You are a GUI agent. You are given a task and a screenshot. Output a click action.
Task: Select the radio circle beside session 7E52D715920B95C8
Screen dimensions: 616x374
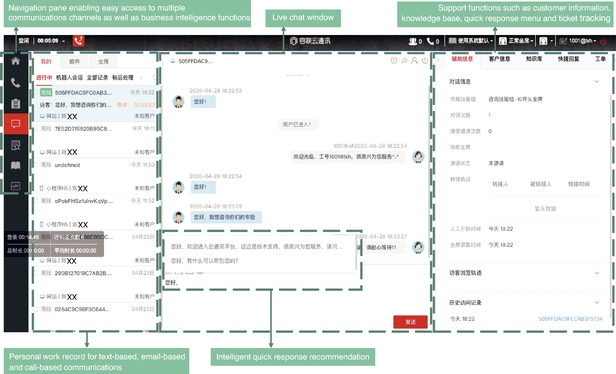point(36,128)
